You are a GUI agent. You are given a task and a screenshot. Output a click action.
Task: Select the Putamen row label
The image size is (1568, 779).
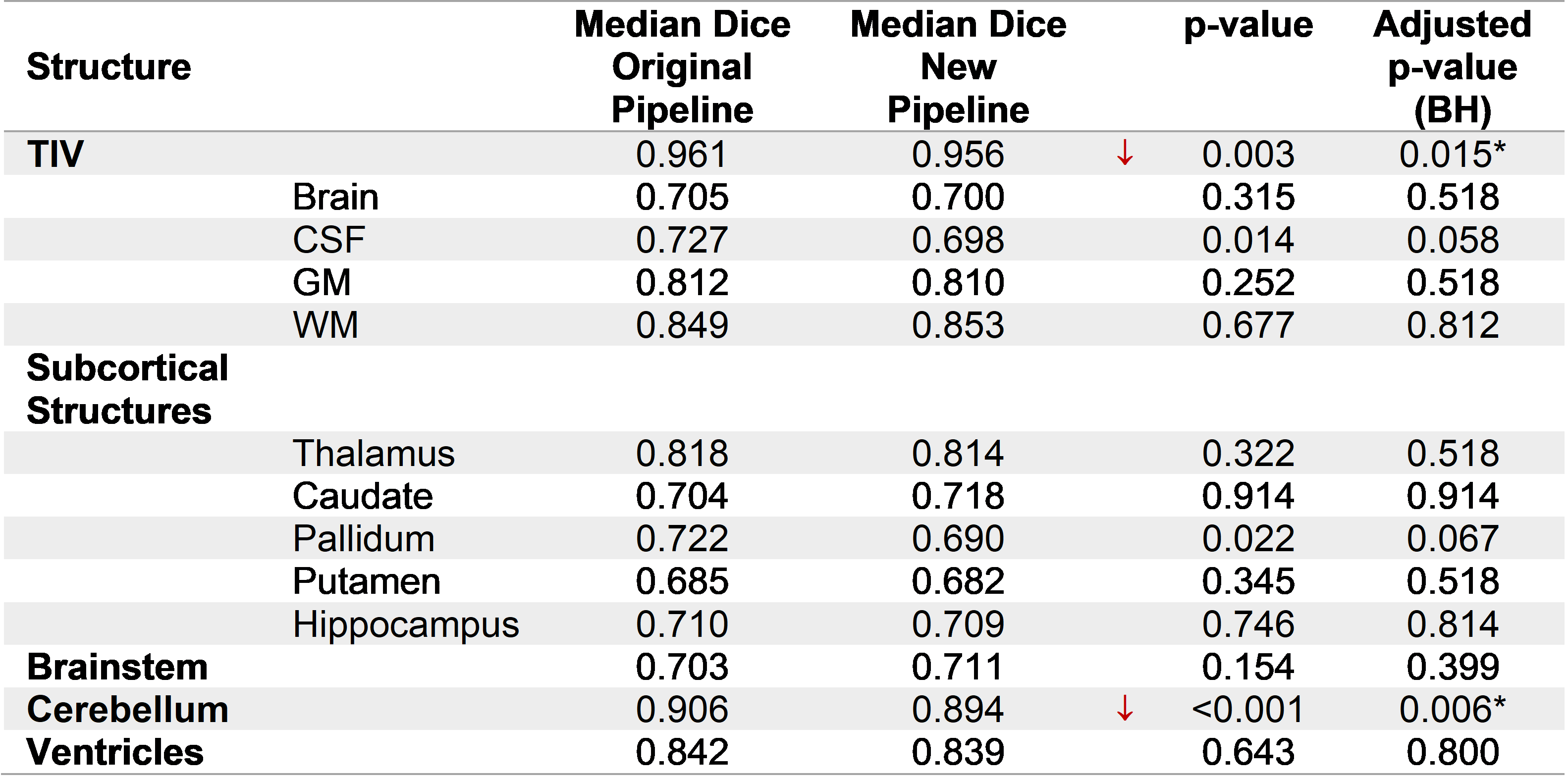pos(367,581)
